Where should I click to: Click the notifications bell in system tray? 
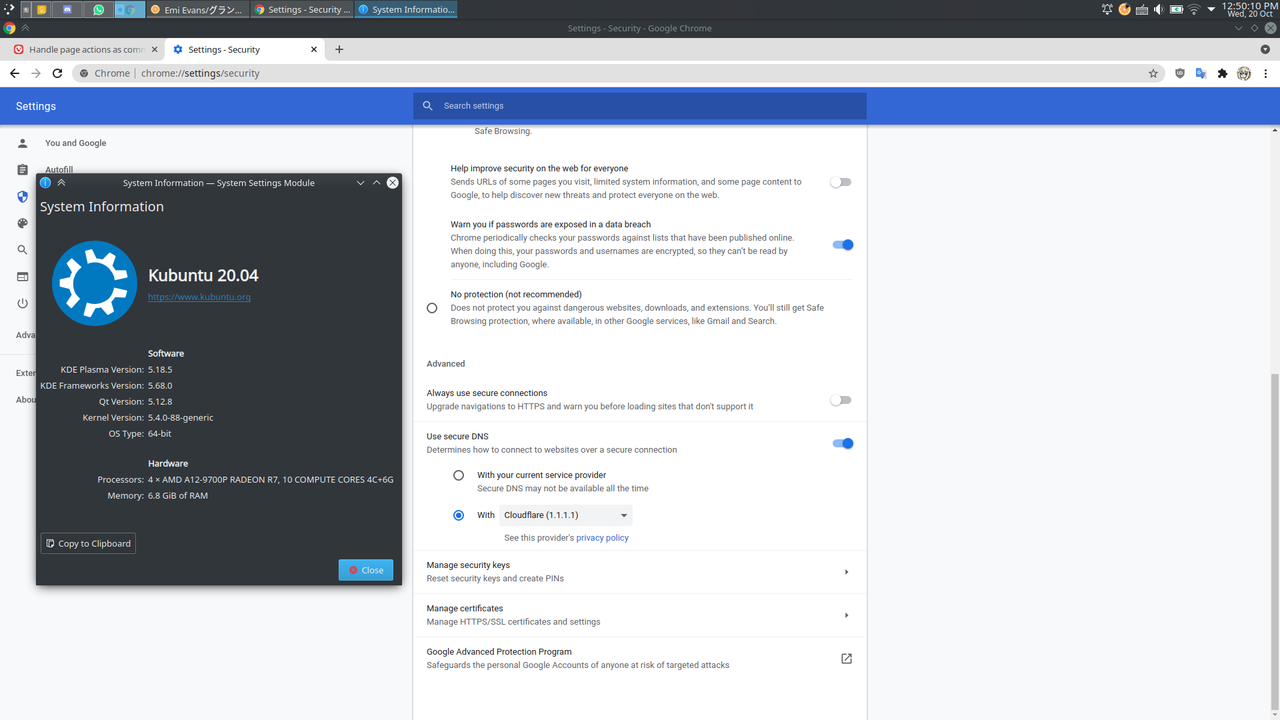[x=1107, y=9]
